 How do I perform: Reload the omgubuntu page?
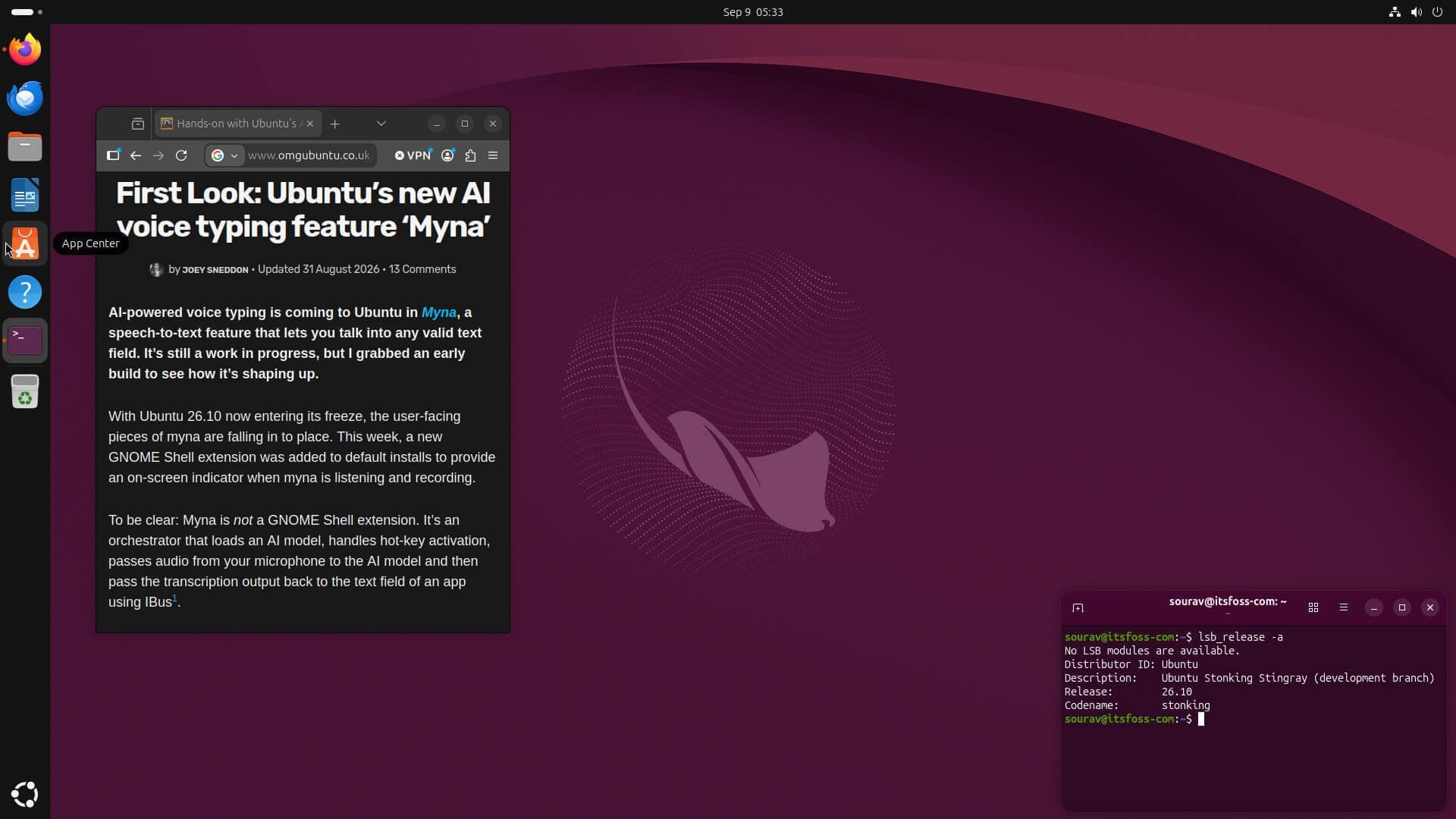(181, 155)
